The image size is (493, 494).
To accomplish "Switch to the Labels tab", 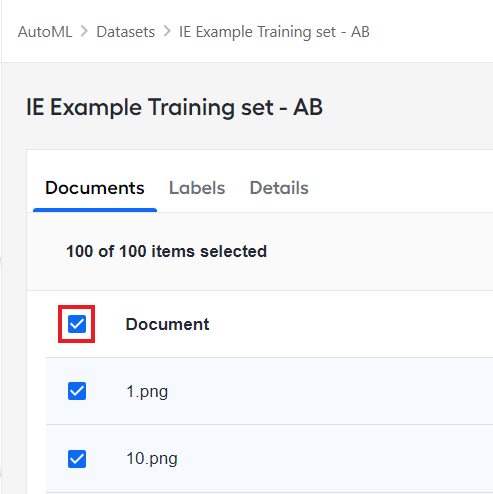I will [197, 188].
